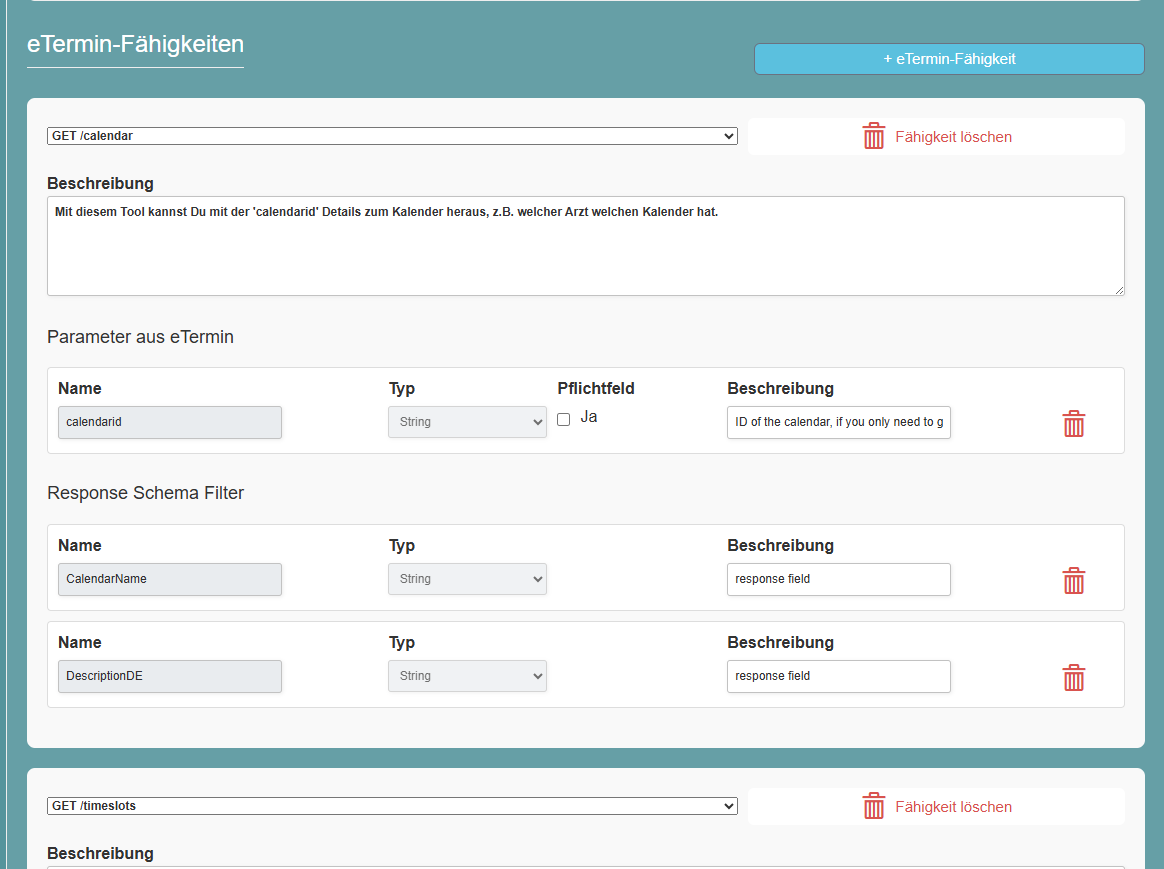The height and width of the screenshot is (869, 1164).
Task: Open the GET /timeslots endpoint dropdown
Action: coord(391,806)
